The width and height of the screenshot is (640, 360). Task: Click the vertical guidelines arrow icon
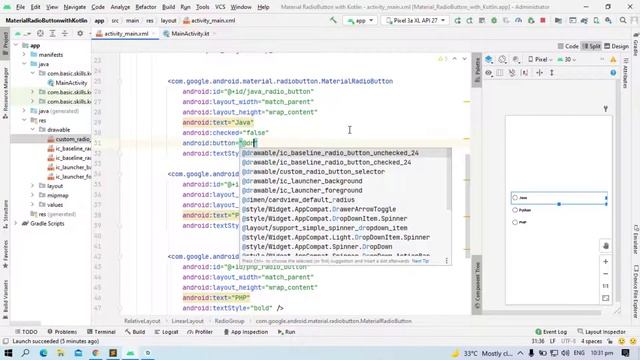click(552, 73)
